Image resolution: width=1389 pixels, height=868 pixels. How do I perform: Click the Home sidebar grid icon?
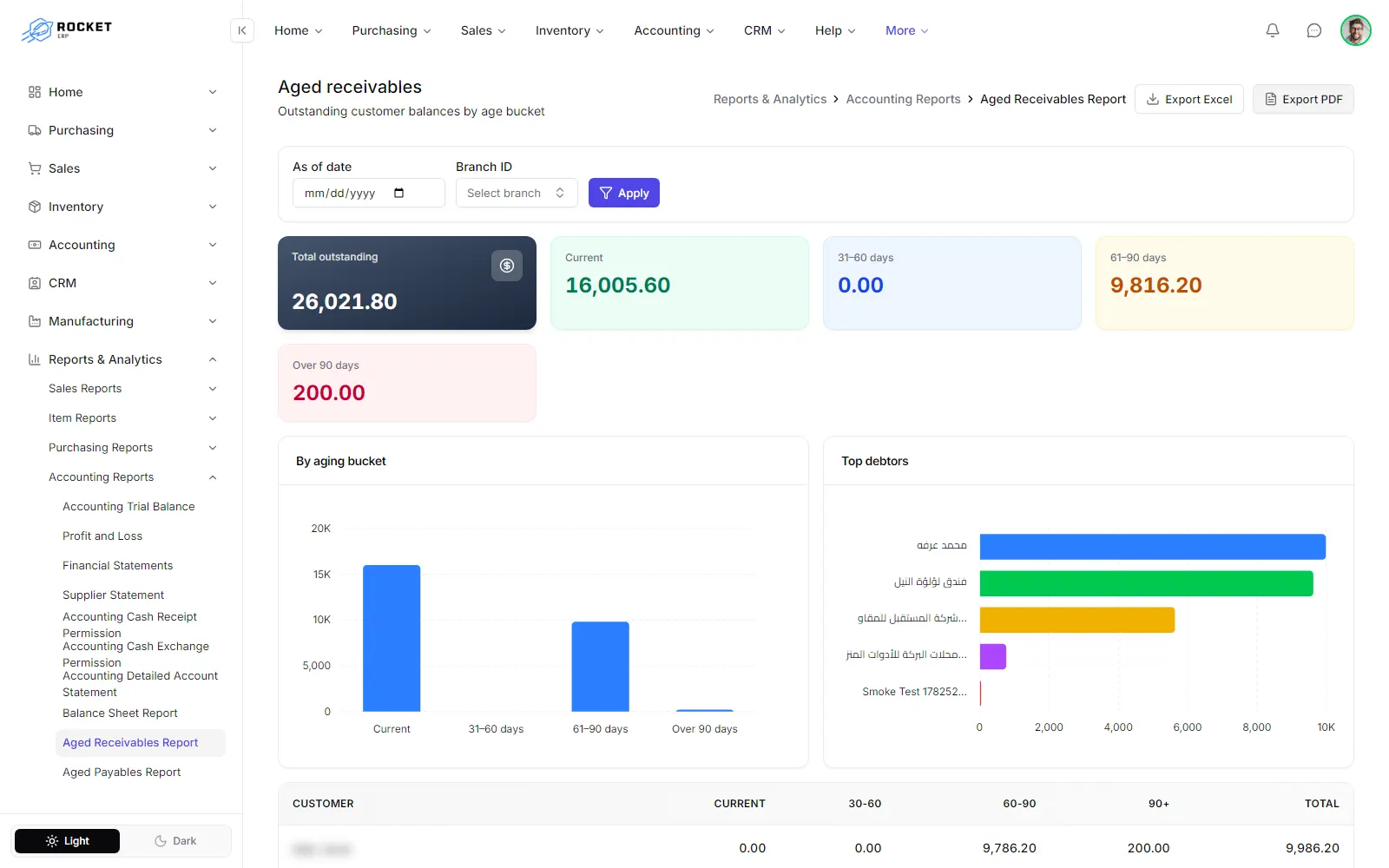[x=35, y=92]
